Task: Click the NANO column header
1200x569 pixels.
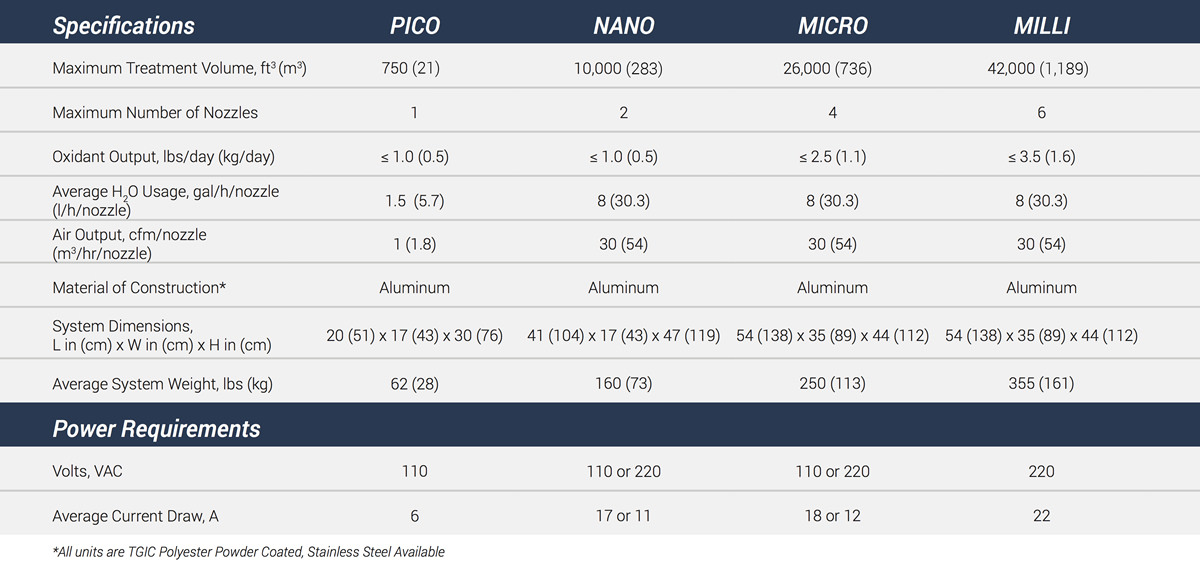Action: pyautogui.click(x=624, y=26)
